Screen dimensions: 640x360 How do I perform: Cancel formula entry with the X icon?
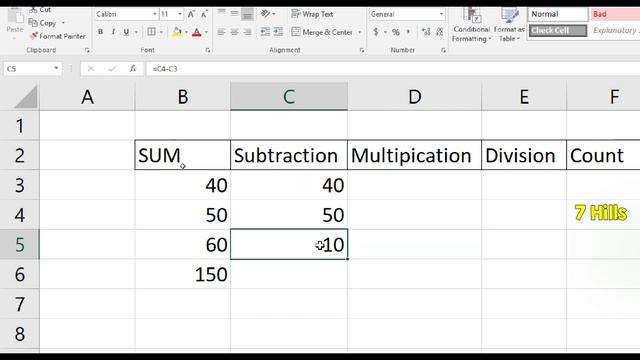click(x=91, y=69)
